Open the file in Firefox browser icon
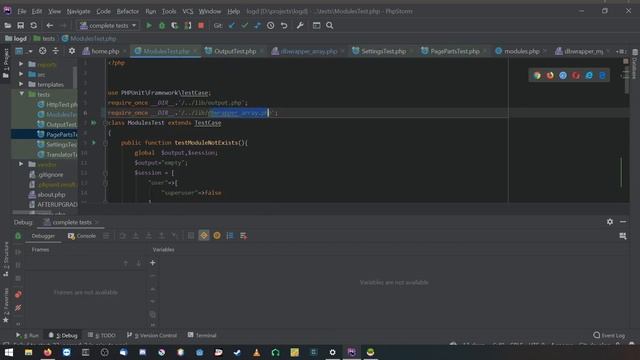This screenshot has height=360, width=640. pyautogui.click(x=550, y=76)
